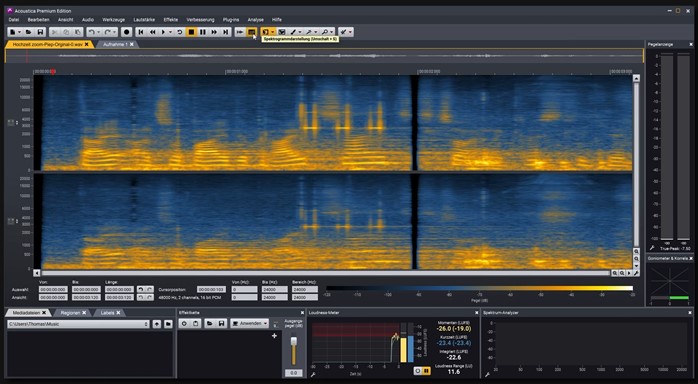This screenshot has height=384, width=698.
Task: Save effect chain with disk icon
Action: (x=221, y=323)
